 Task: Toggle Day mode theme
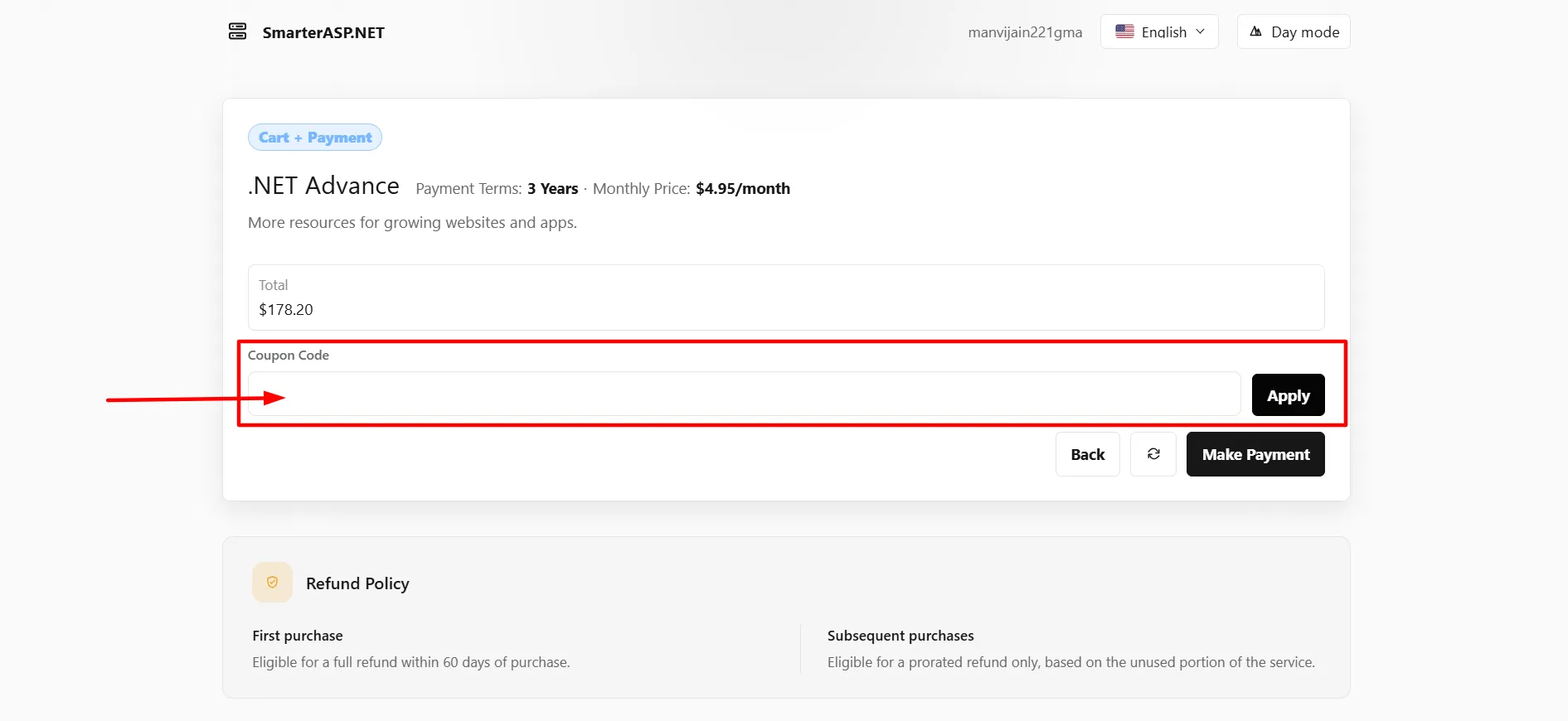click(1294, 31)
